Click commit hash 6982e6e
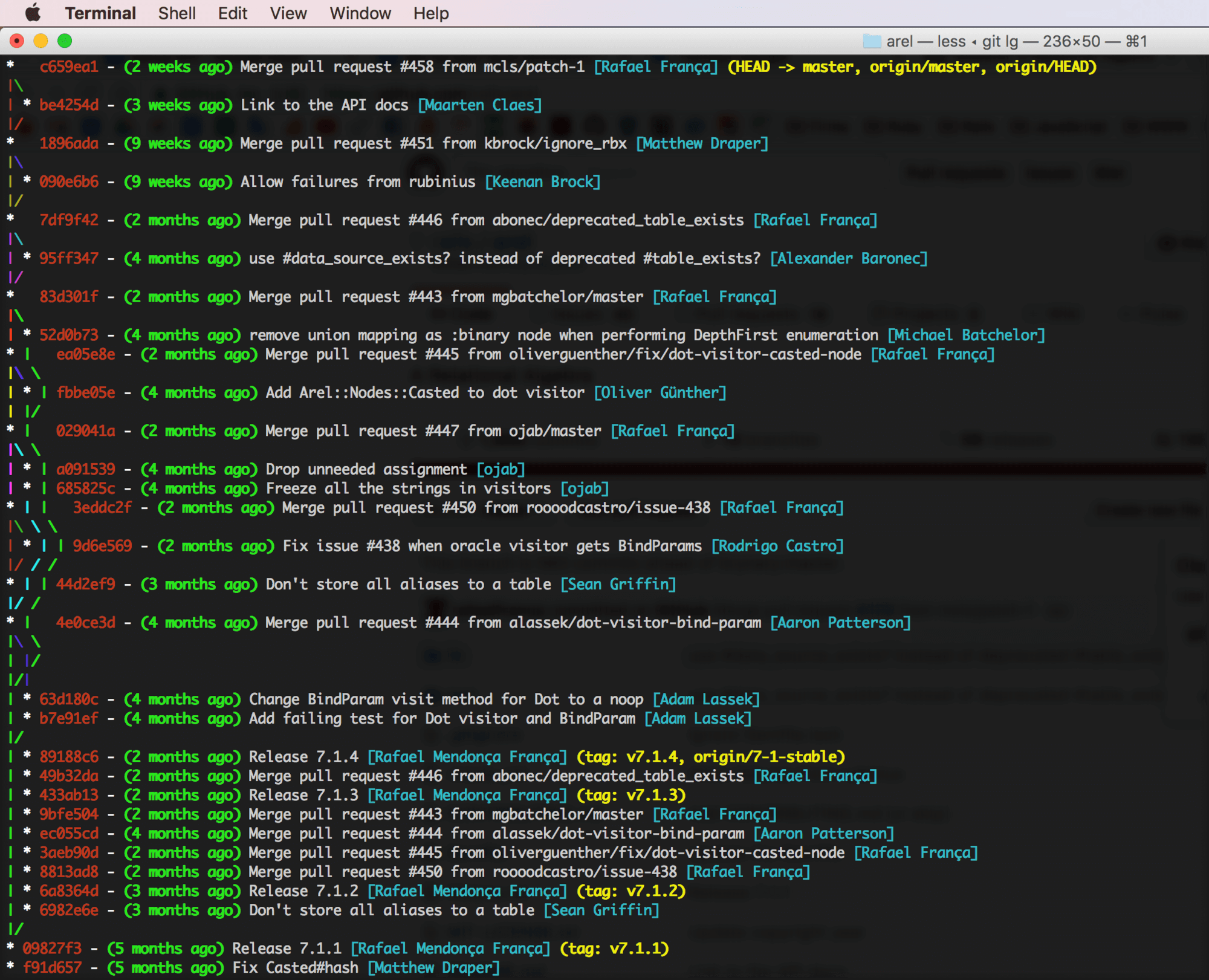The width and height of the screenshot is (1209, 980). 69,910
